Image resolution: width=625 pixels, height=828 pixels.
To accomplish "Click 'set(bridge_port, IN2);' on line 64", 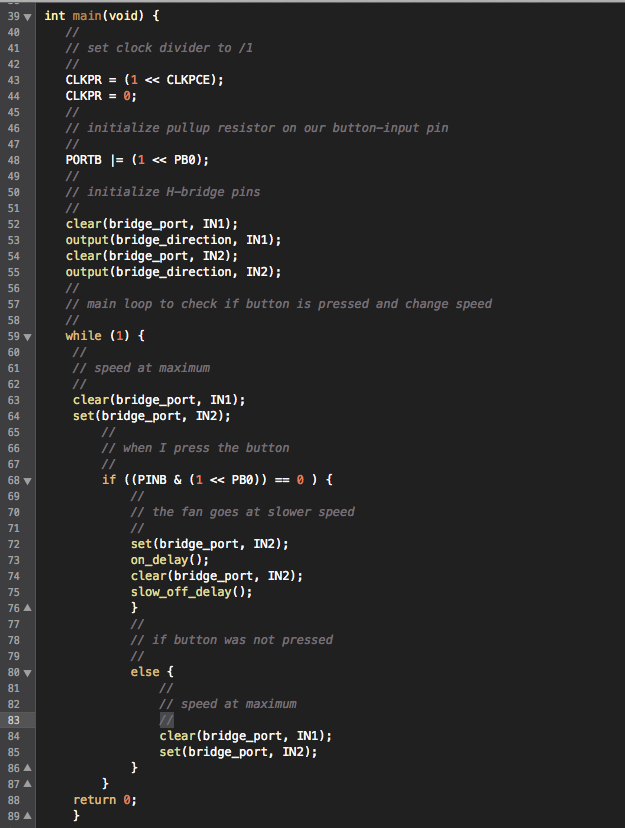I will [x=151, y=416].
